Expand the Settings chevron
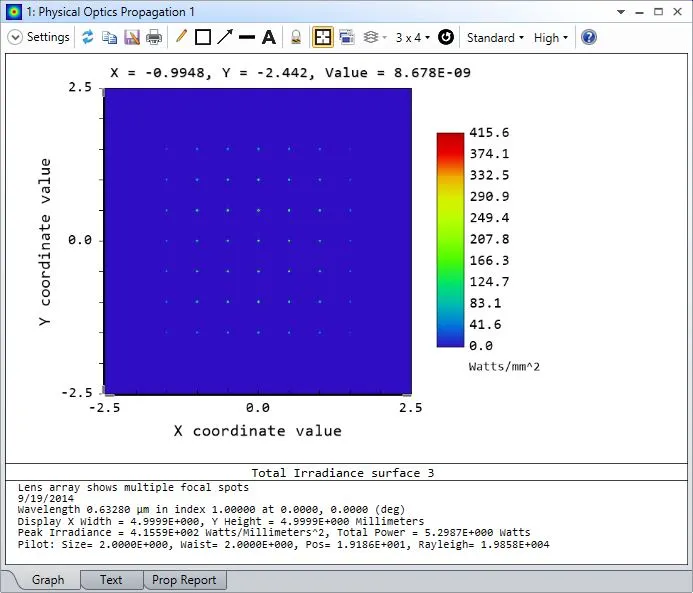Image resolution: width=693 pixels, height=593 pixels. [x=15, y=37]
